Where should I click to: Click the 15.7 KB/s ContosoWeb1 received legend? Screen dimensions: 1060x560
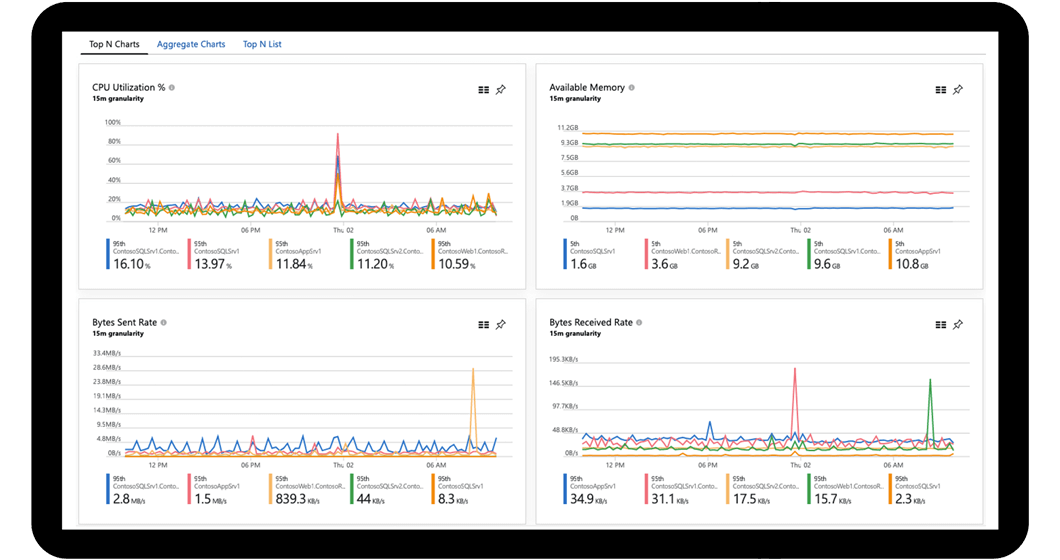(845, 490)
